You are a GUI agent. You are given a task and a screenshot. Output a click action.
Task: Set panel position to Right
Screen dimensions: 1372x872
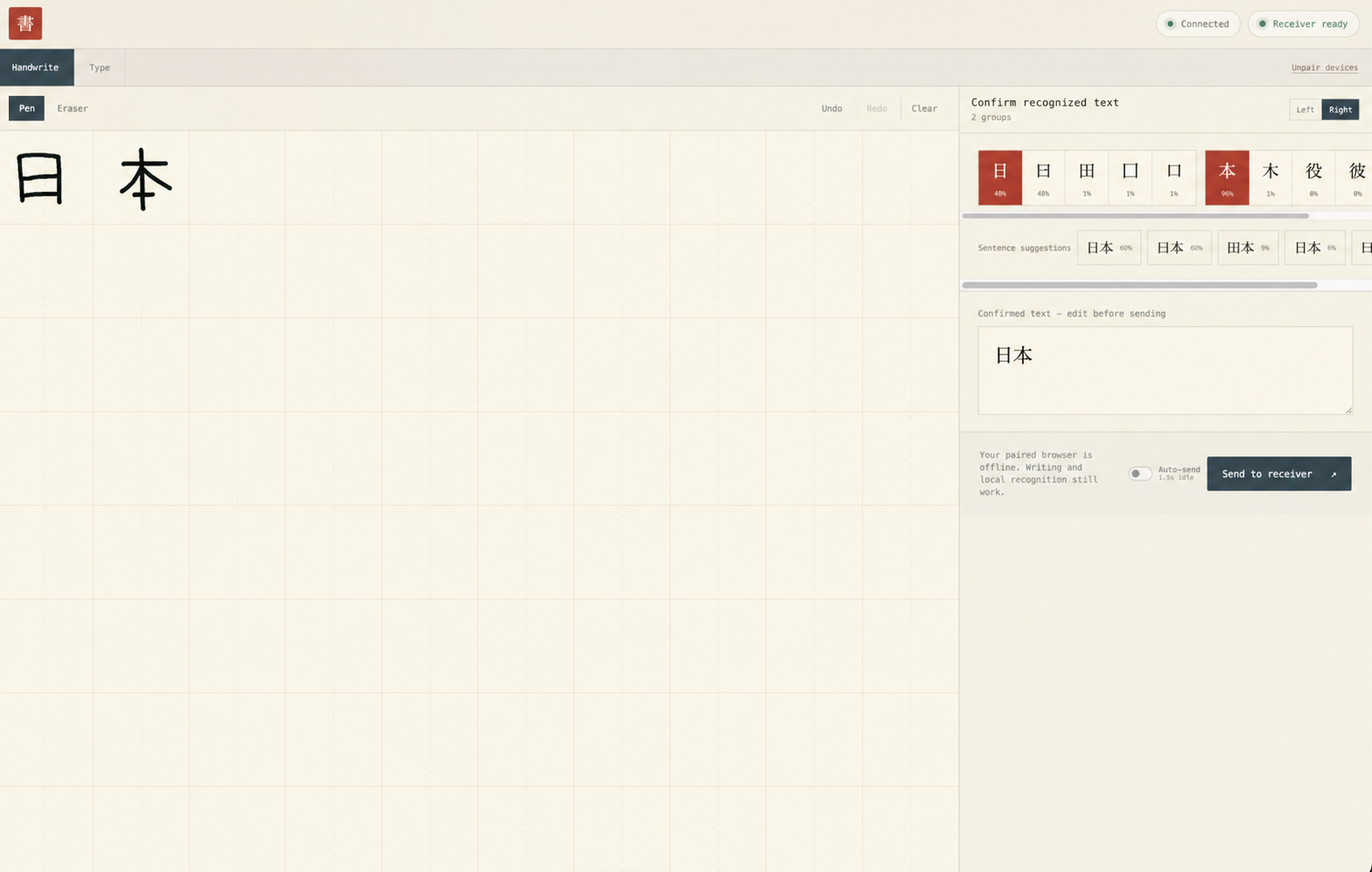[1340, 109]
